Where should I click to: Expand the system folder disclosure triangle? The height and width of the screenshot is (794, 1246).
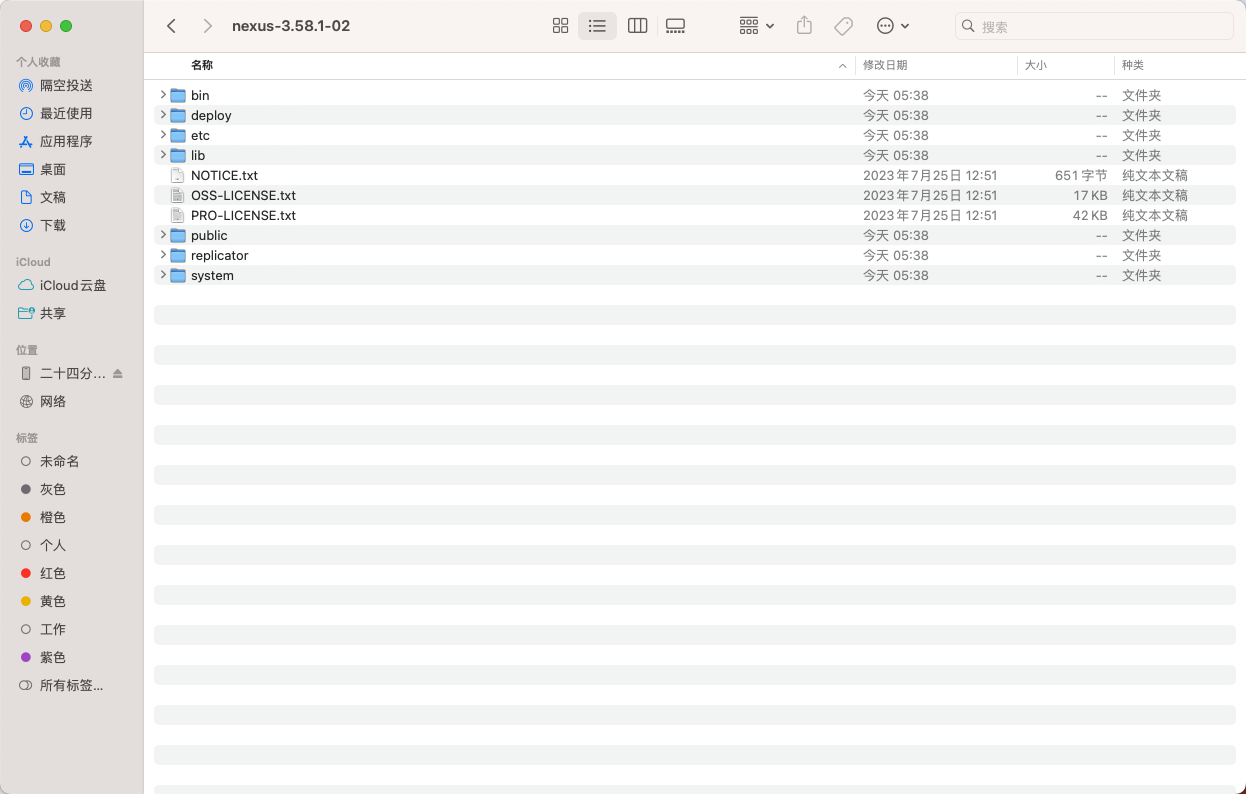pos(163,275)
